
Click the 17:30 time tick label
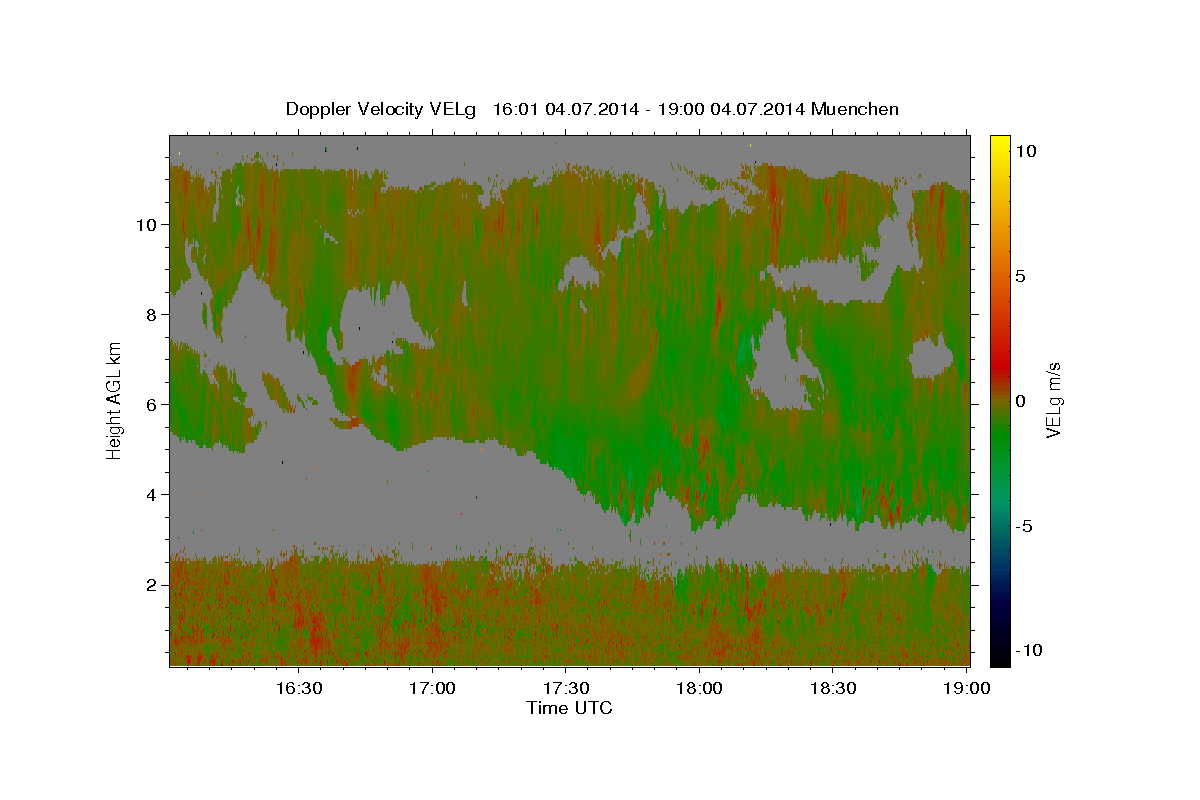click(566, 689)
